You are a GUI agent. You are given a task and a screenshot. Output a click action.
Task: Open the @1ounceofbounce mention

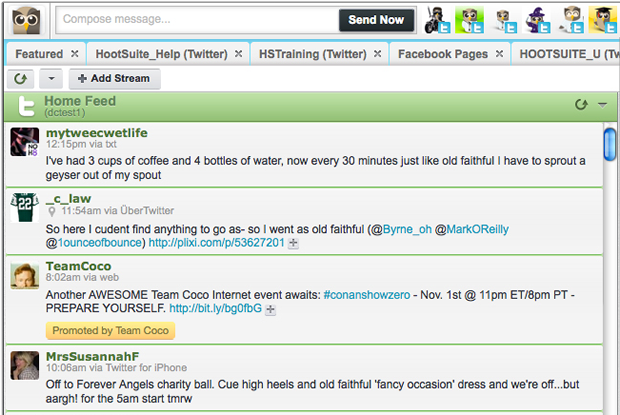coord(100,243)
